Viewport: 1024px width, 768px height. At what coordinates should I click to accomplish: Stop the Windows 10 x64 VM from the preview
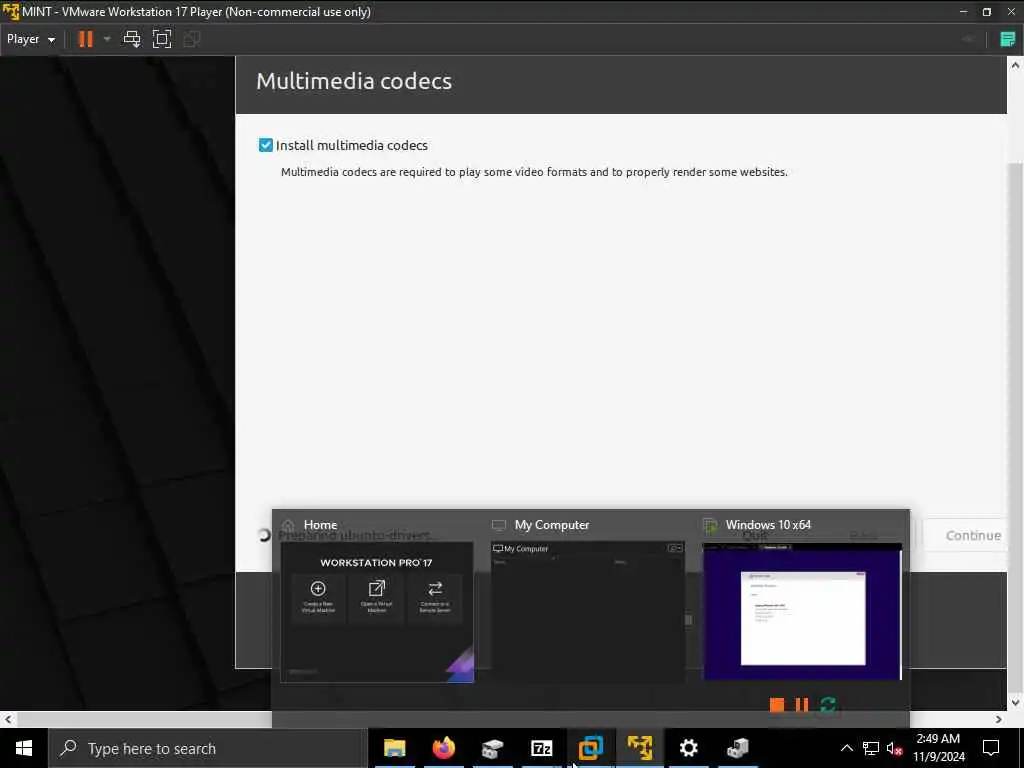point(776,705)
